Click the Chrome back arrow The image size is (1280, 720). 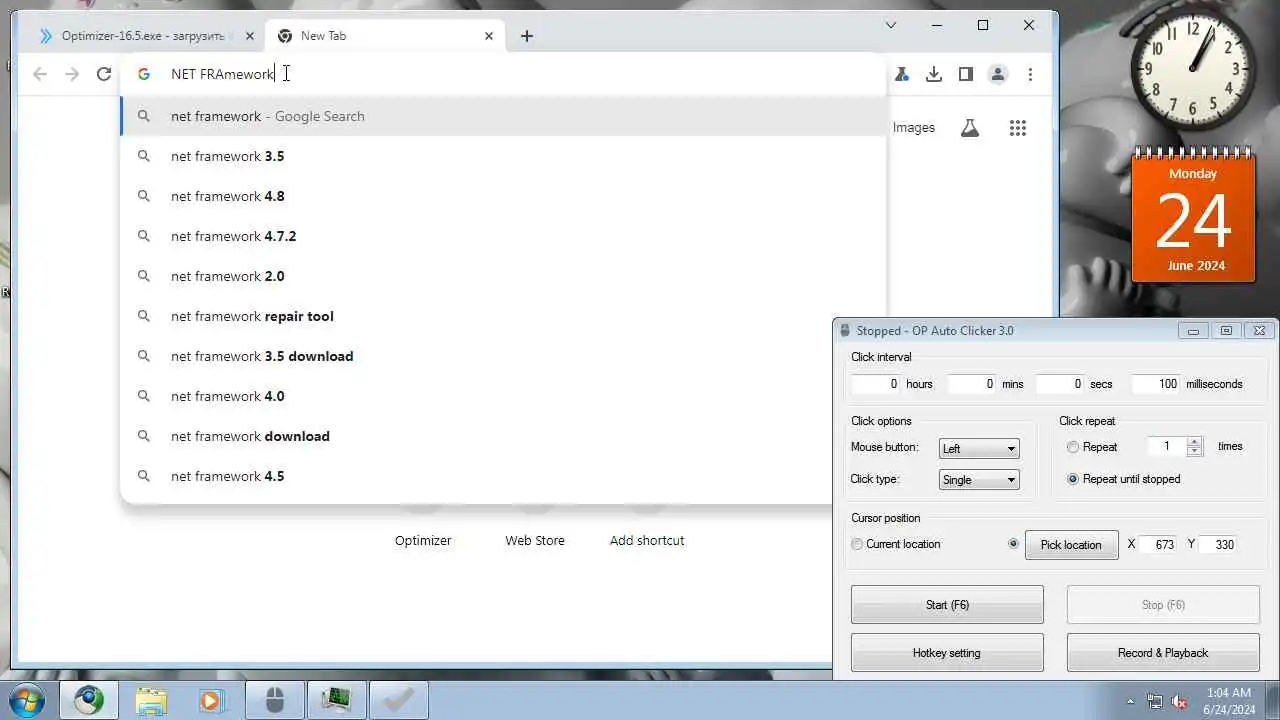40,74
